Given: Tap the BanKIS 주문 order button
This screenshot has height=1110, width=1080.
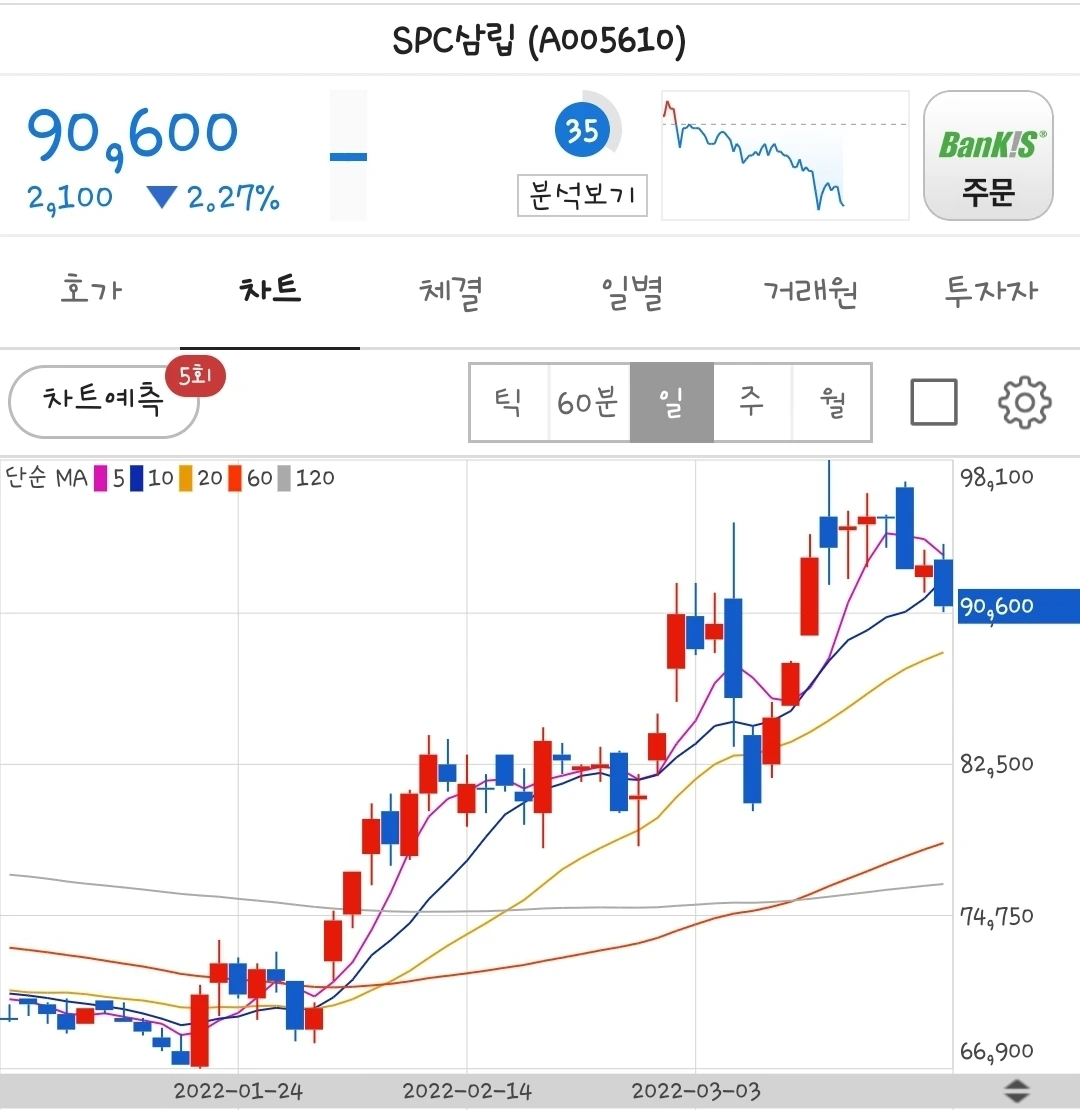Looking at the screenshot, I should [988, 156].
